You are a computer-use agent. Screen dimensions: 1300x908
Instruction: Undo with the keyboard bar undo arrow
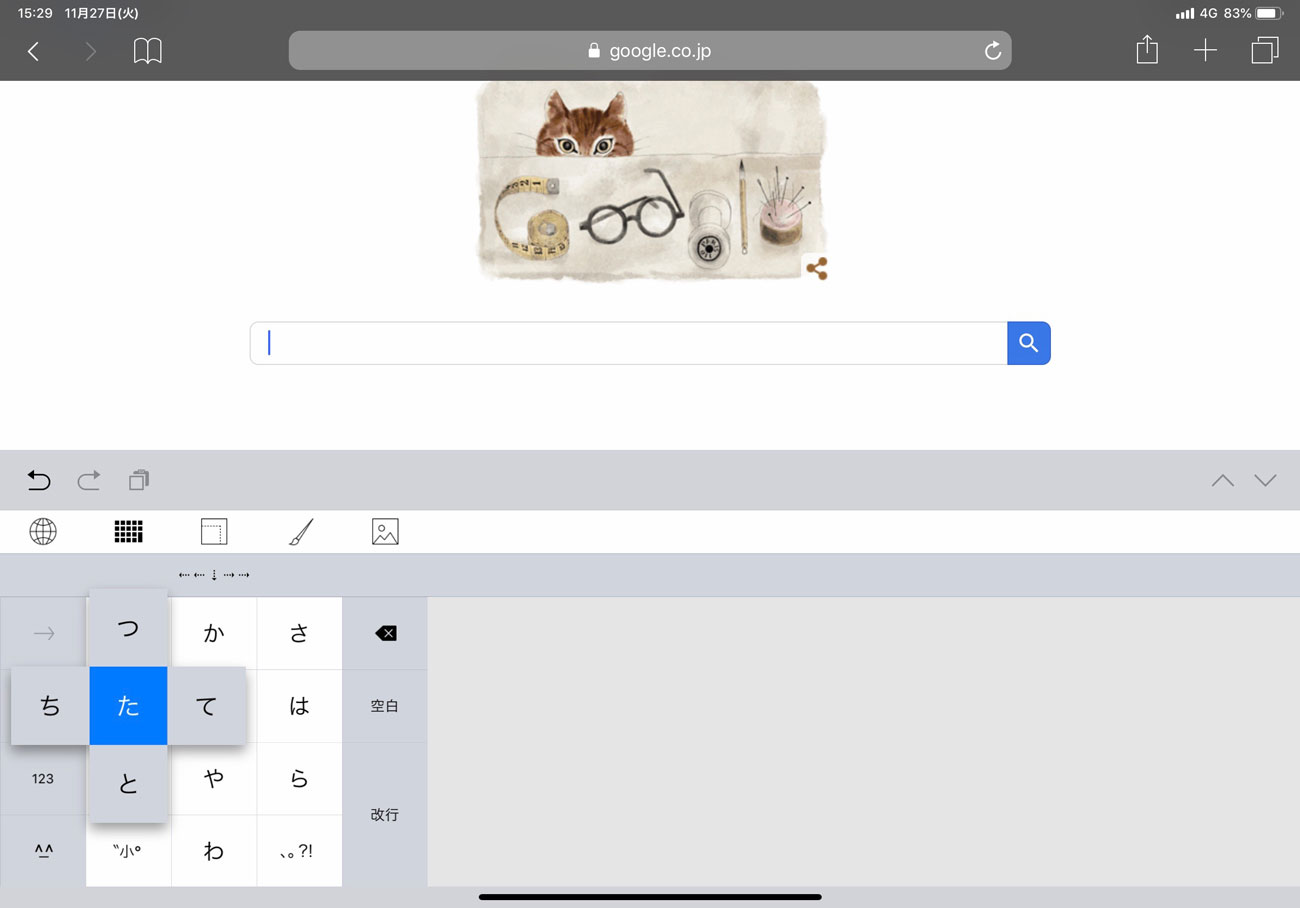tap(39, 481)
